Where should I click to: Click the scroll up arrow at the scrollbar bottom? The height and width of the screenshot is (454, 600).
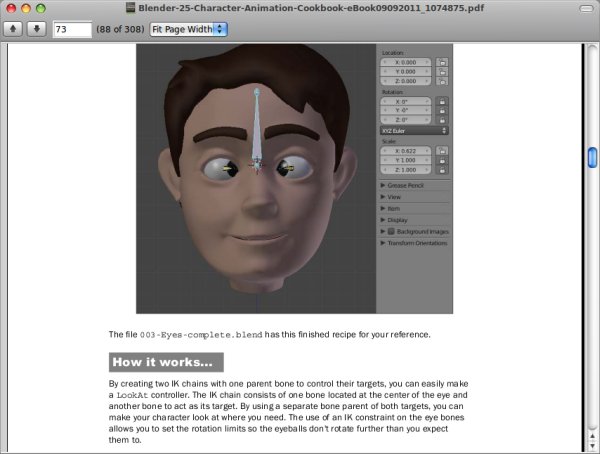pyautogui.click(x=592, y=436)
